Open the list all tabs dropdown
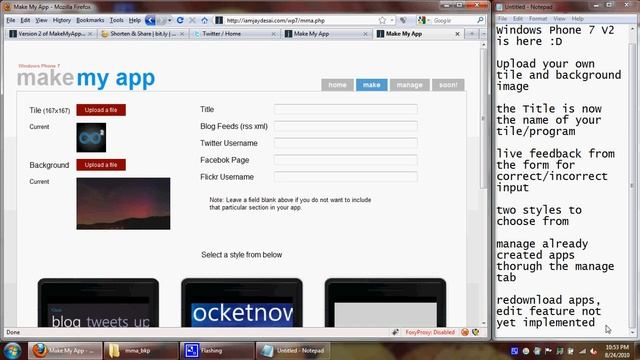Viewport: 640px width, 360px height. (484, 34)
